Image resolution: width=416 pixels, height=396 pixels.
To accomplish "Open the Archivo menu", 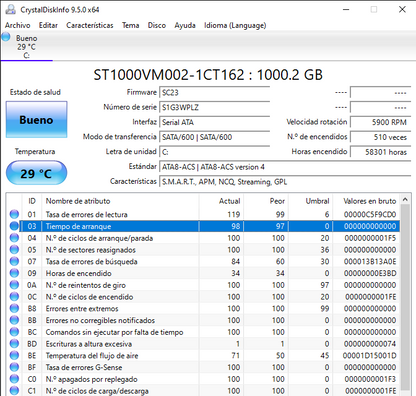I will point(17,25).
